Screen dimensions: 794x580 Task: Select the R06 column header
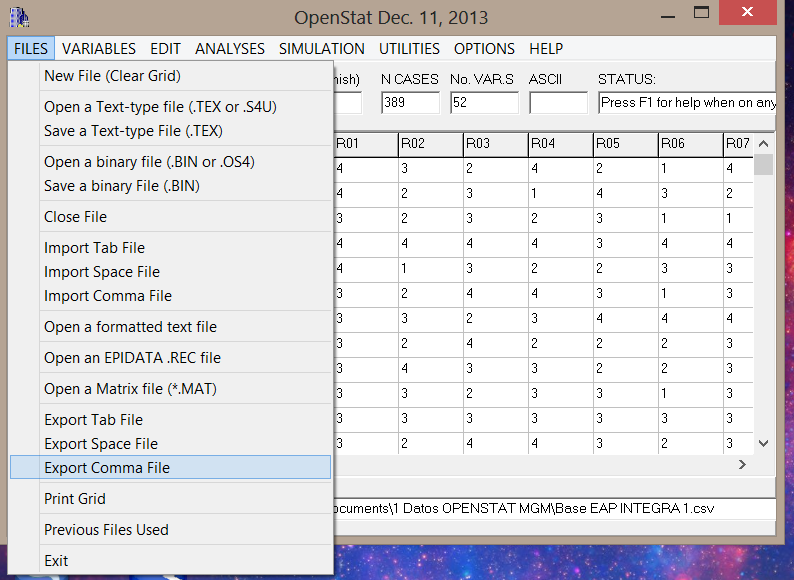[x=691, y=144]
